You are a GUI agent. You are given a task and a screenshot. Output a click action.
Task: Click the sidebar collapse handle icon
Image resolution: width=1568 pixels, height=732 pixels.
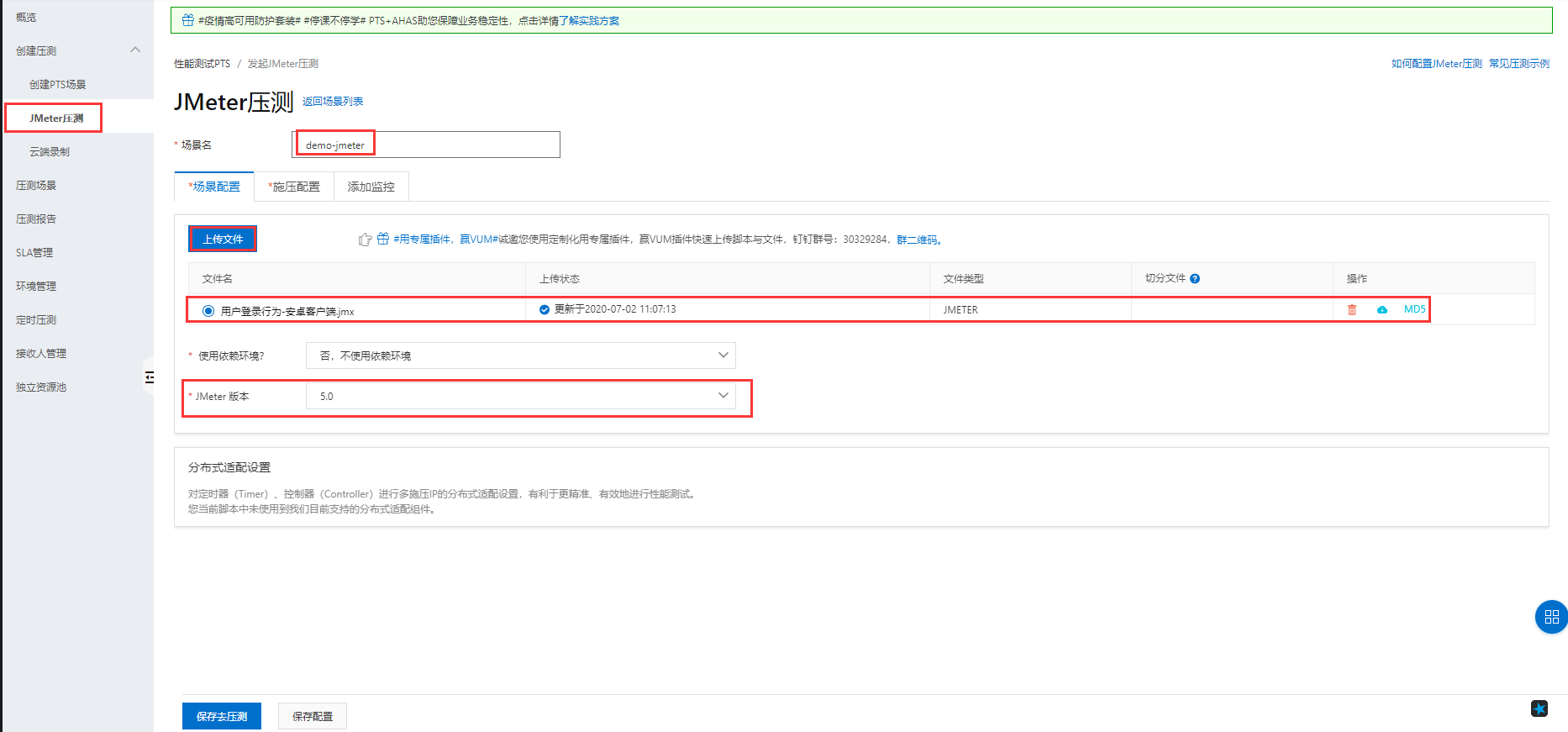point(150,377)
